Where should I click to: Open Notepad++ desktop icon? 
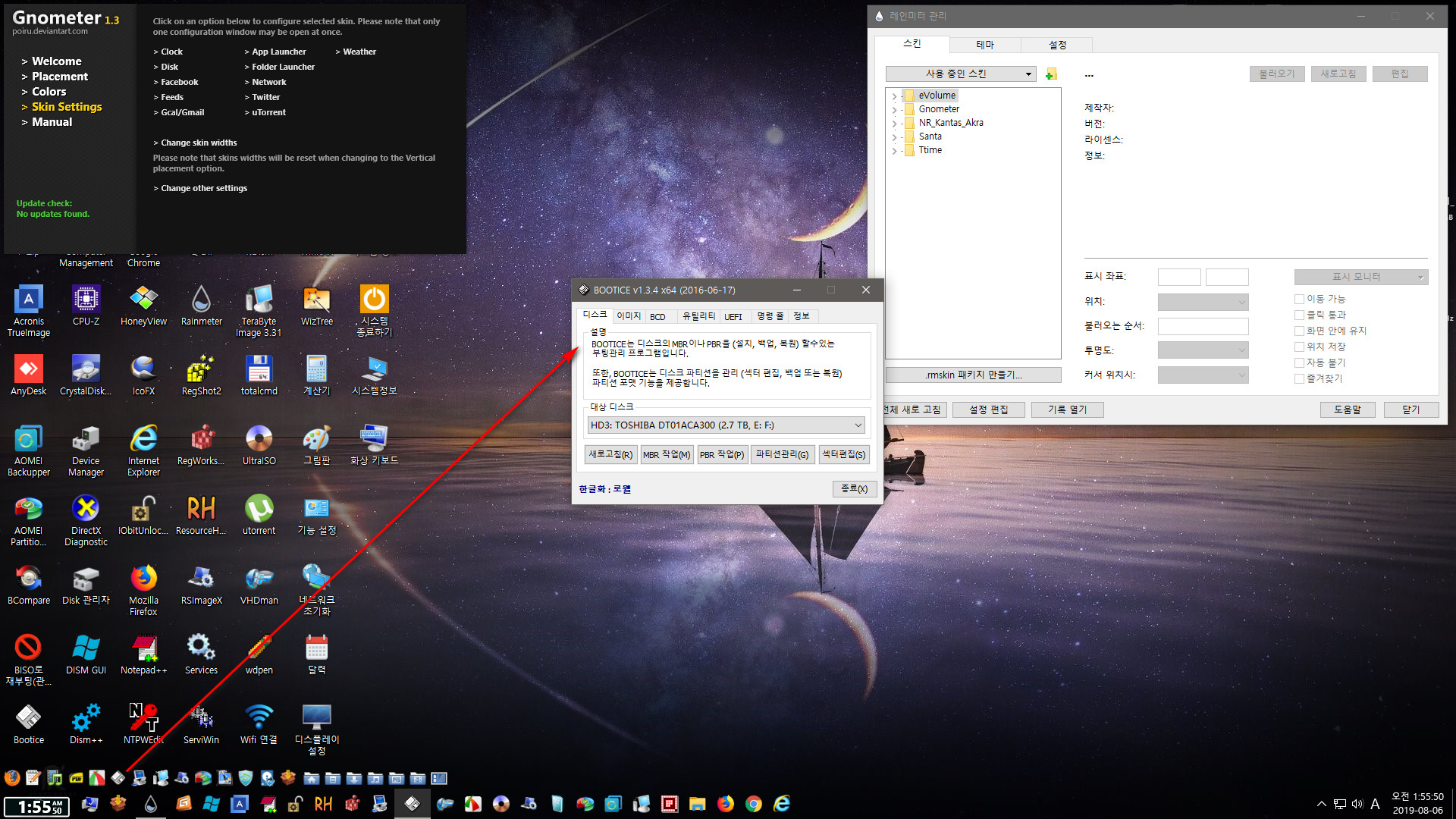(x=143, y=654)
